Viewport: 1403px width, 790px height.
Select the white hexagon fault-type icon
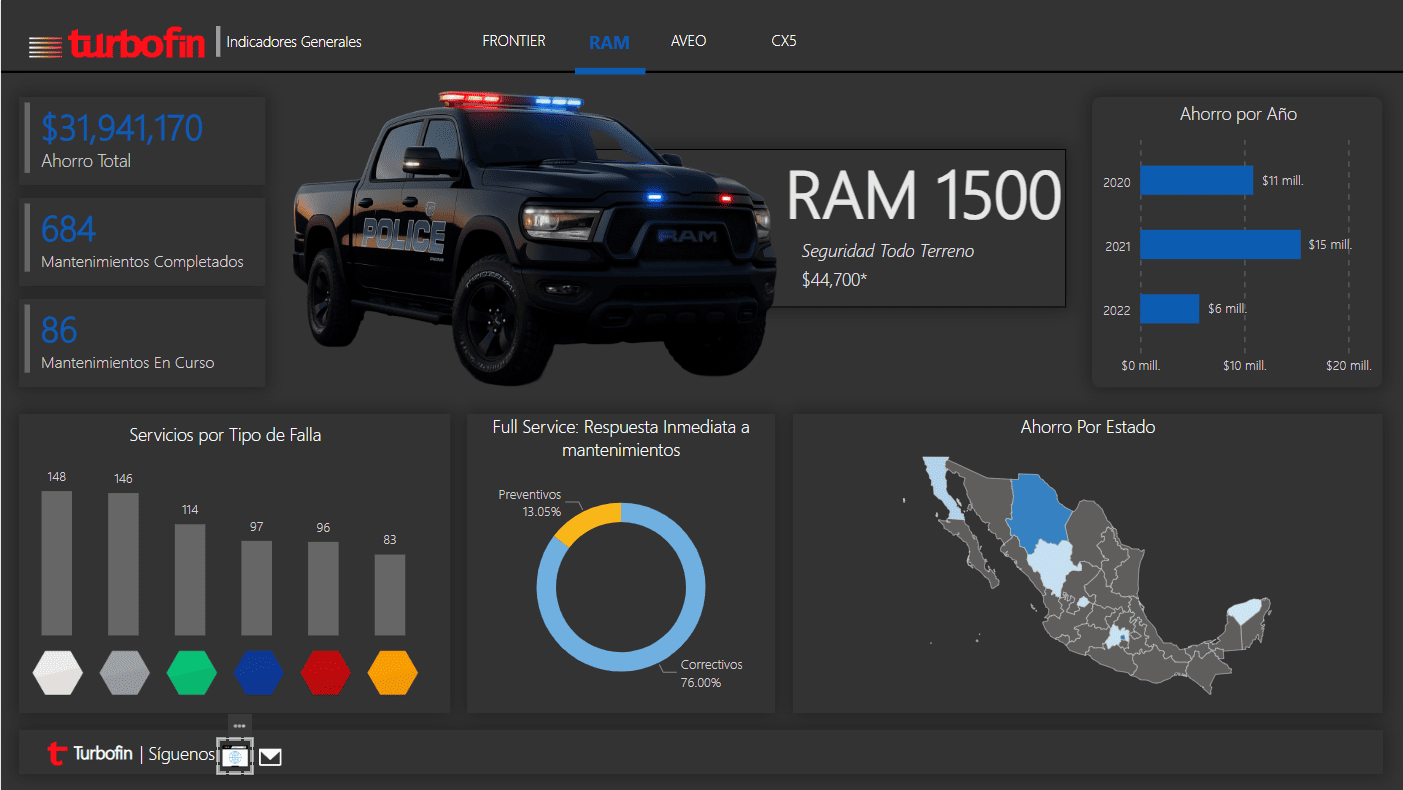tap(57, 672)
